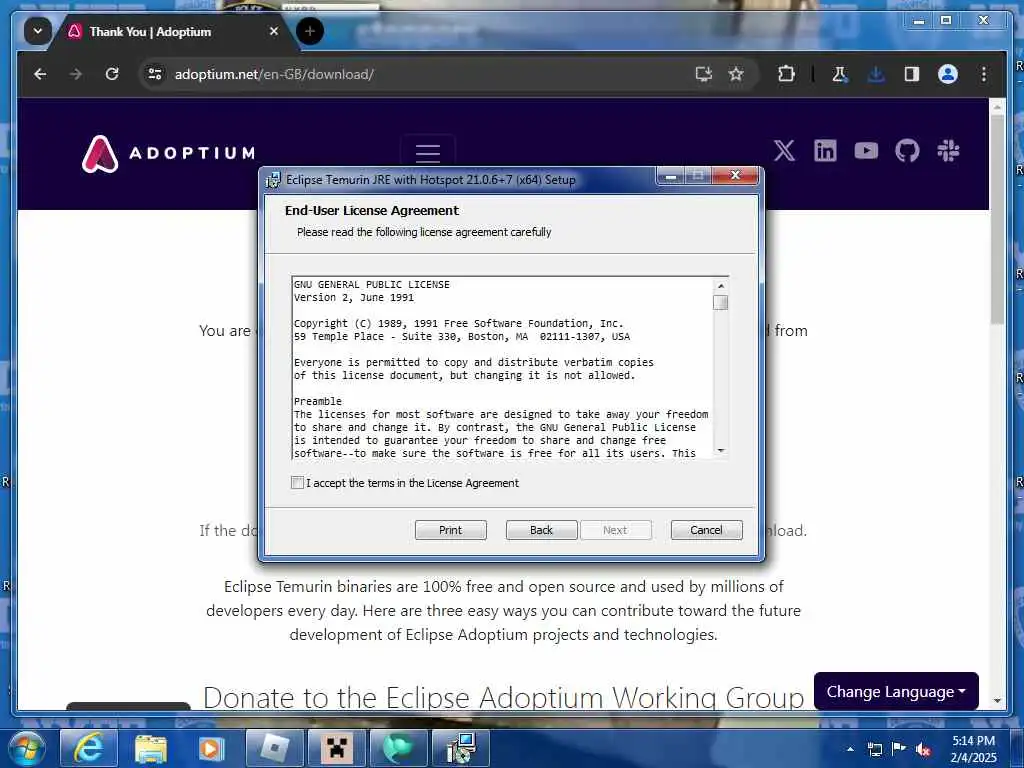This screenshot has height=768, width=1024.
Task: Open Adoptium's Slack workspace icon
Action: pyautogui.click(x=948, y=151)
